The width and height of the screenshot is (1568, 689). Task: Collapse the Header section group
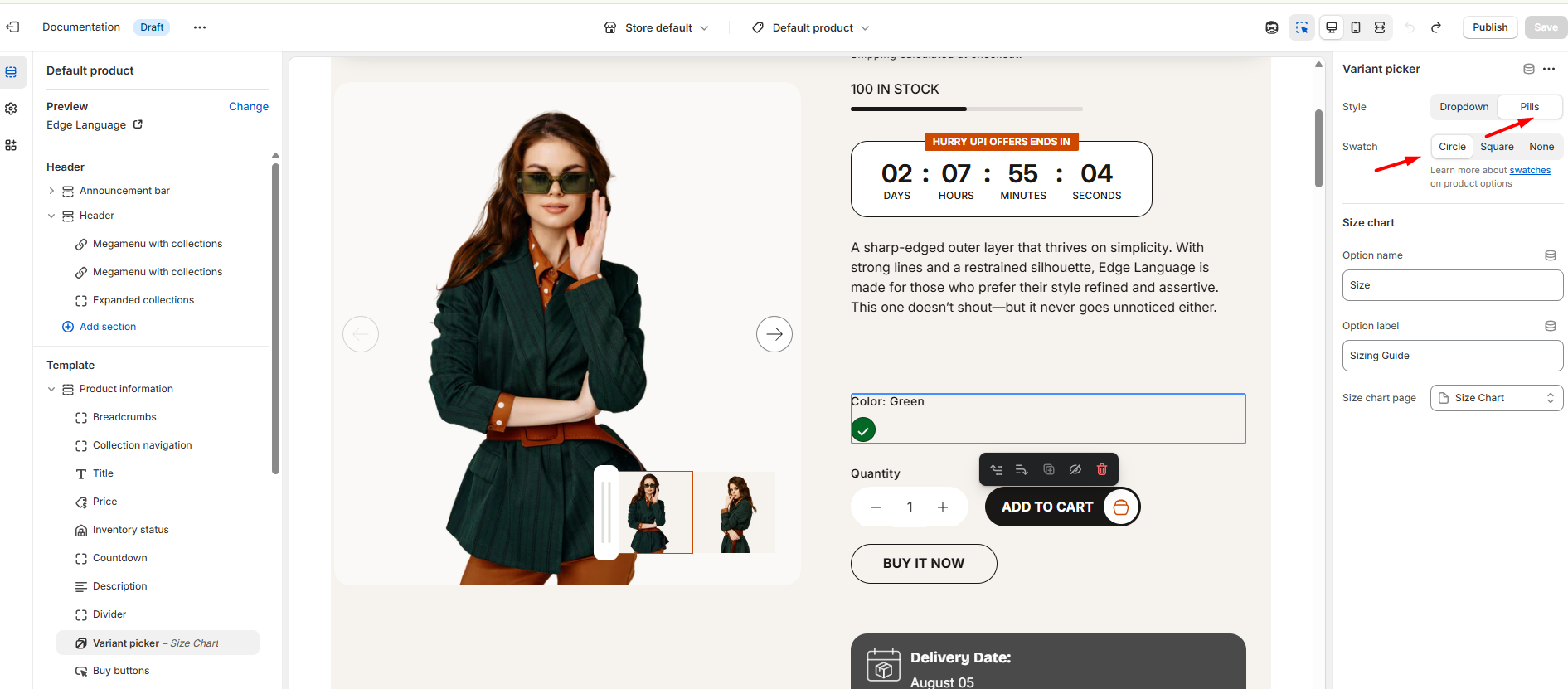click(51, 216)
